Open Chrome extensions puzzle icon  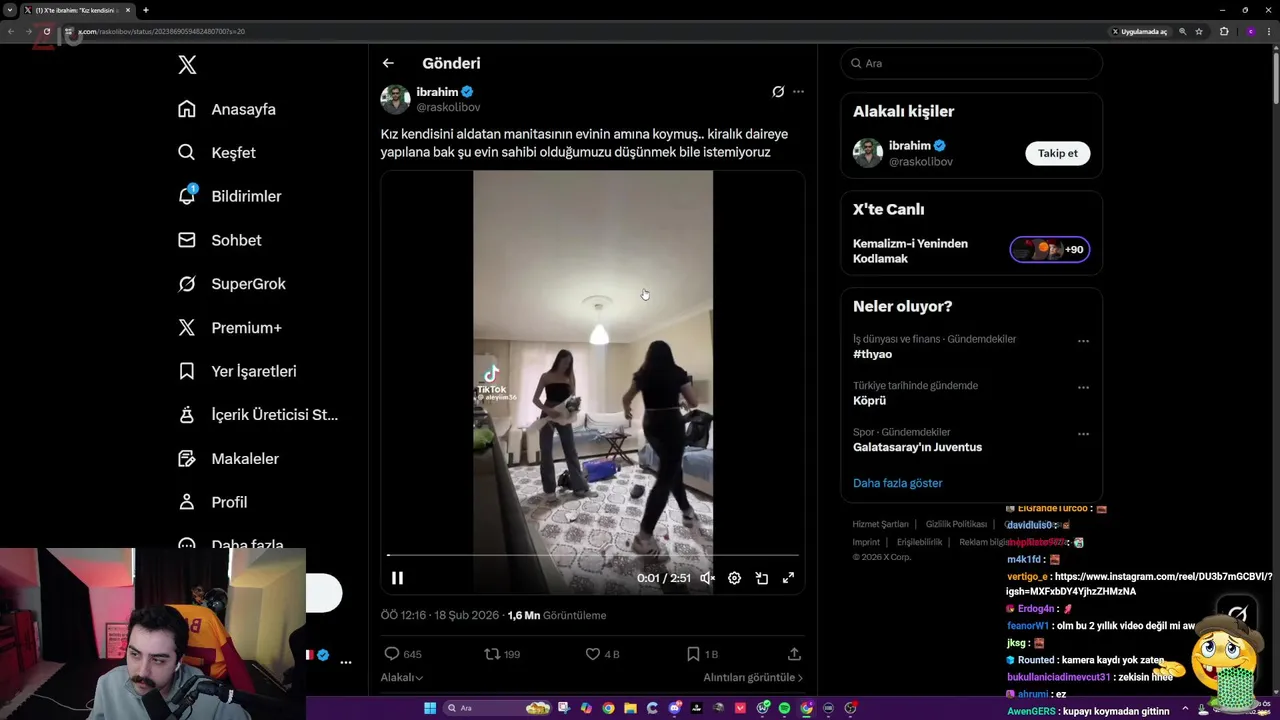click(x=1224, y=31)
